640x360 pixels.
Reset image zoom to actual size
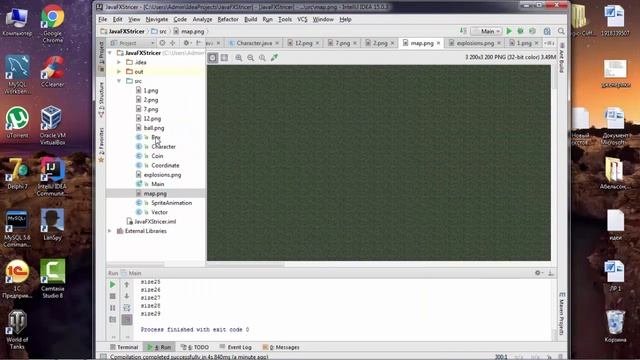click(x=262, y=58)
